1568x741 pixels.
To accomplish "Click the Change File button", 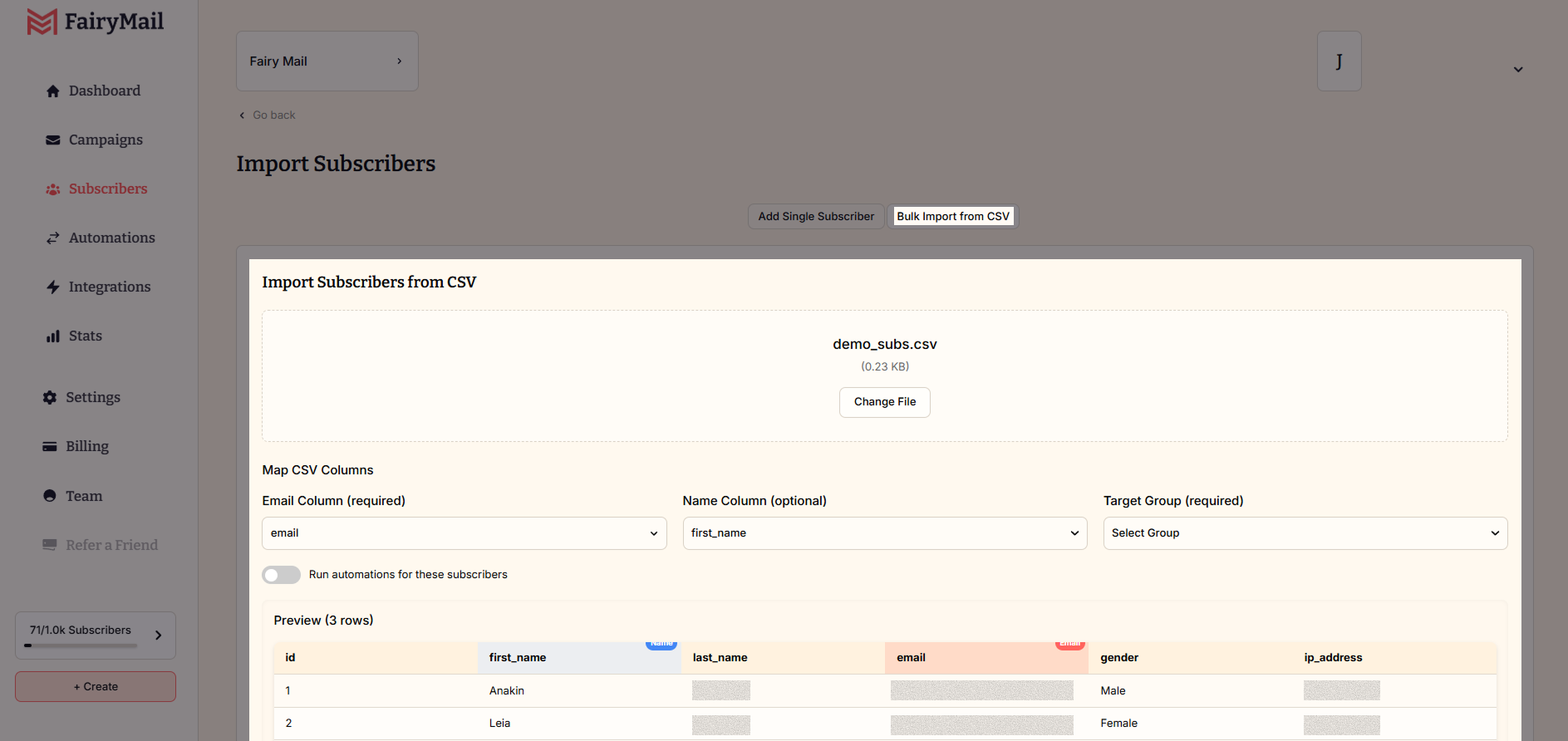I will 884,402.
